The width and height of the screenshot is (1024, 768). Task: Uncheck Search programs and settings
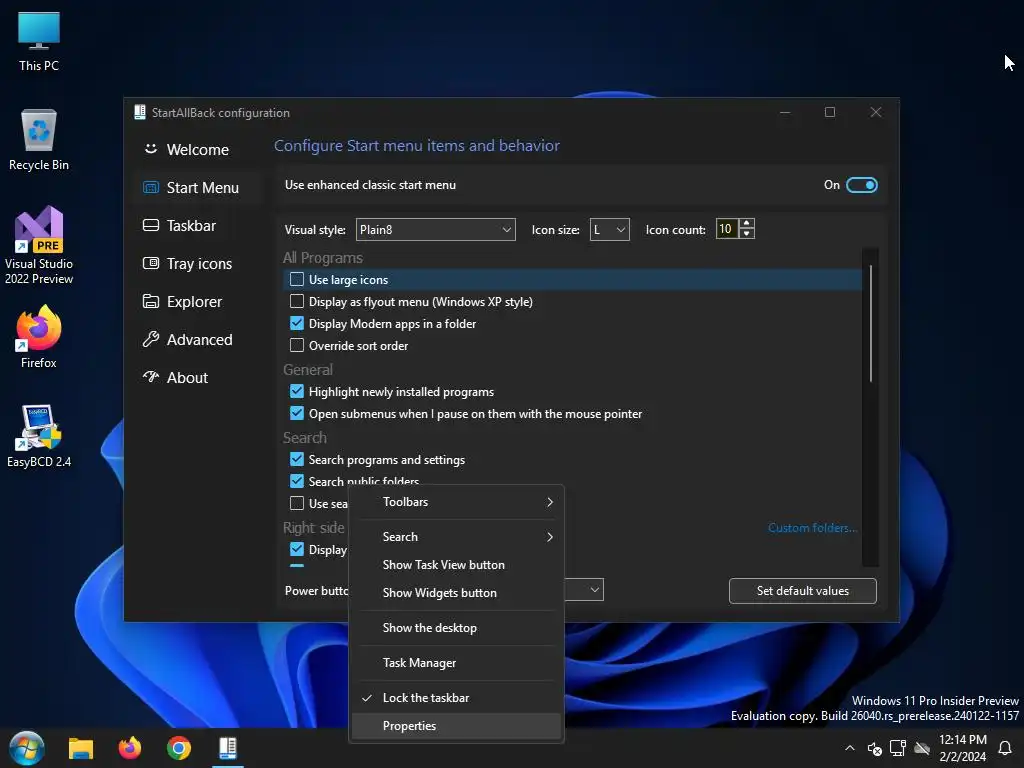pyautogui.click(x=296, y=459)
